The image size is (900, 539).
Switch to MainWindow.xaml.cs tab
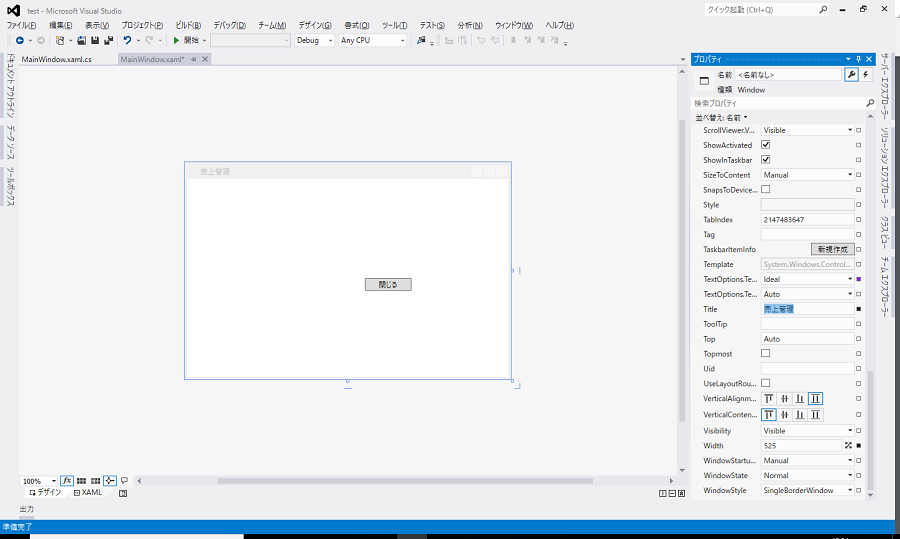pyautogui.click(x=57, y=59)
